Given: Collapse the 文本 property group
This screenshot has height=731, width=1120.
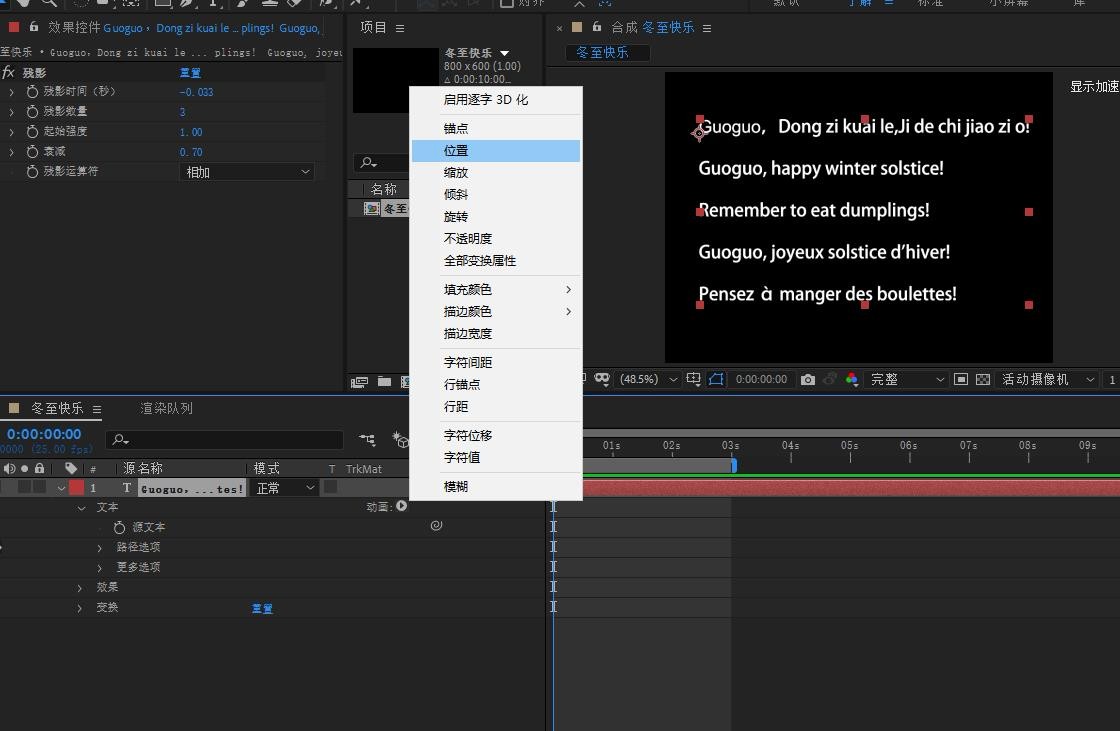Looking at the screenshot, I should tap(81, 508).
